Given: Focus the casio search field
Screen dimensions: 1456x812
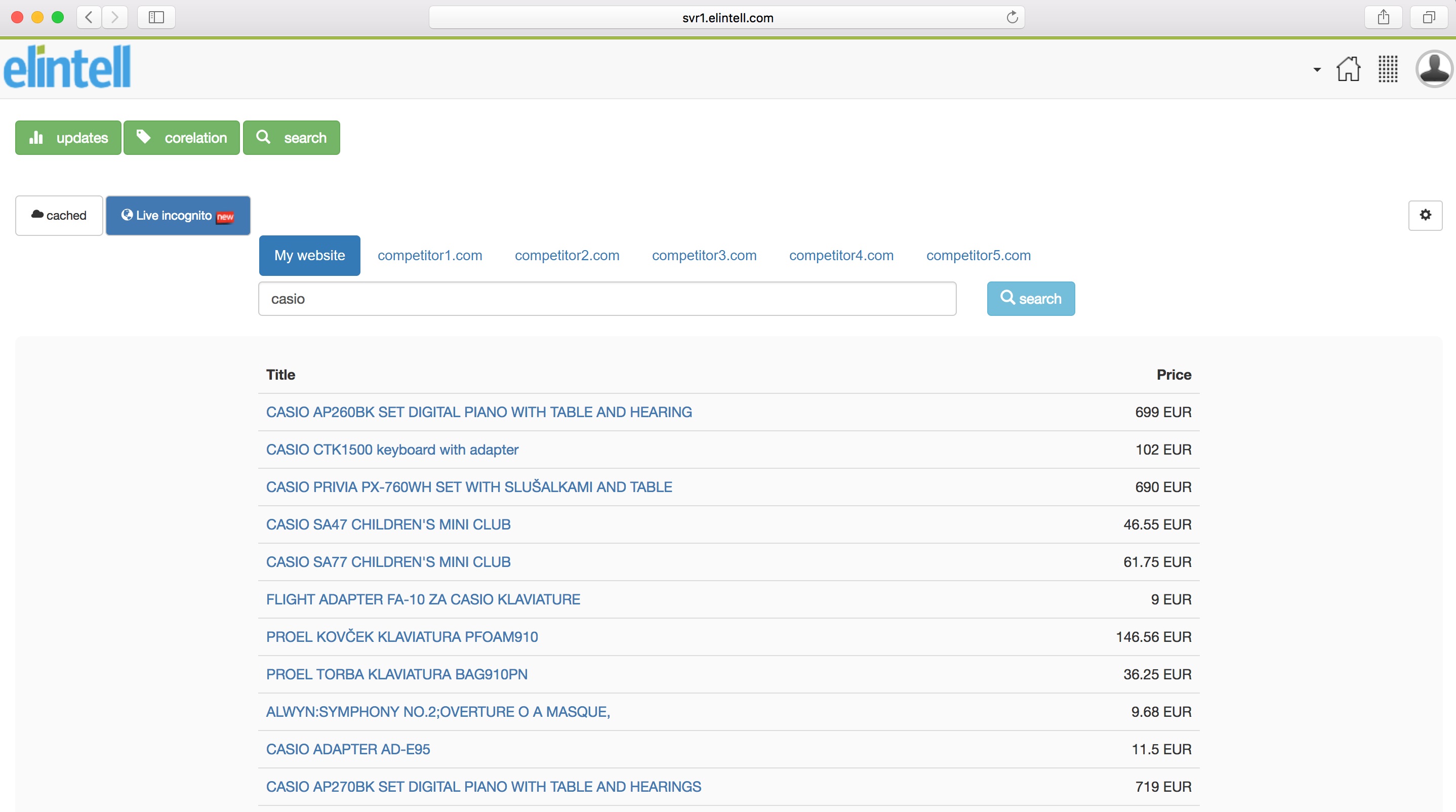Looking at the screenshot, I should [607, 298].
